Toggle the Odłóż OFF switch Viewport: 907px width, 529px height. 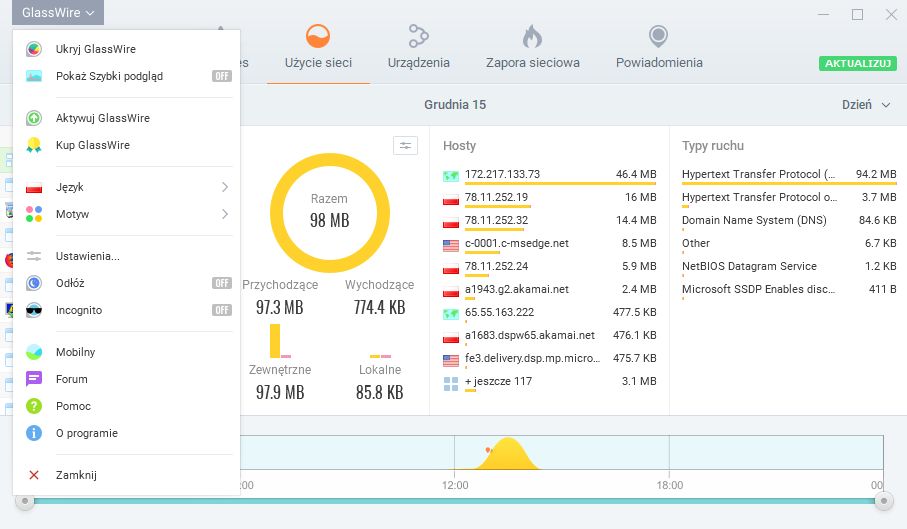(222, 283)
